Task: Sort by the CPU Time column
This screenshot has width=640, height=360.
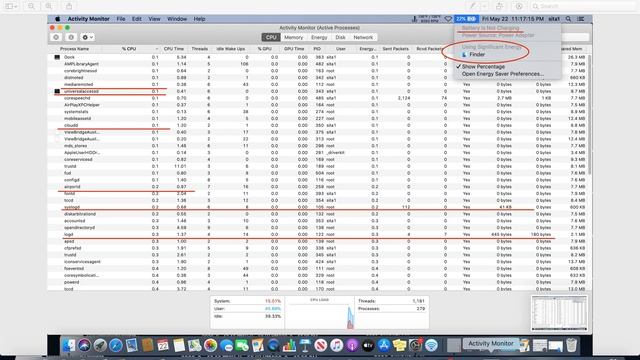Action: point(174,49)
